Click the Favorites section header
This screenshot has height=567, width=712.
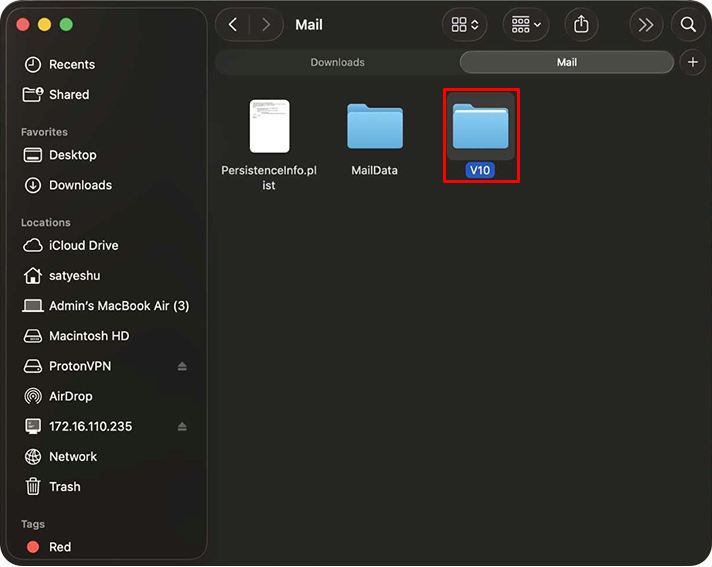[44, 132]
